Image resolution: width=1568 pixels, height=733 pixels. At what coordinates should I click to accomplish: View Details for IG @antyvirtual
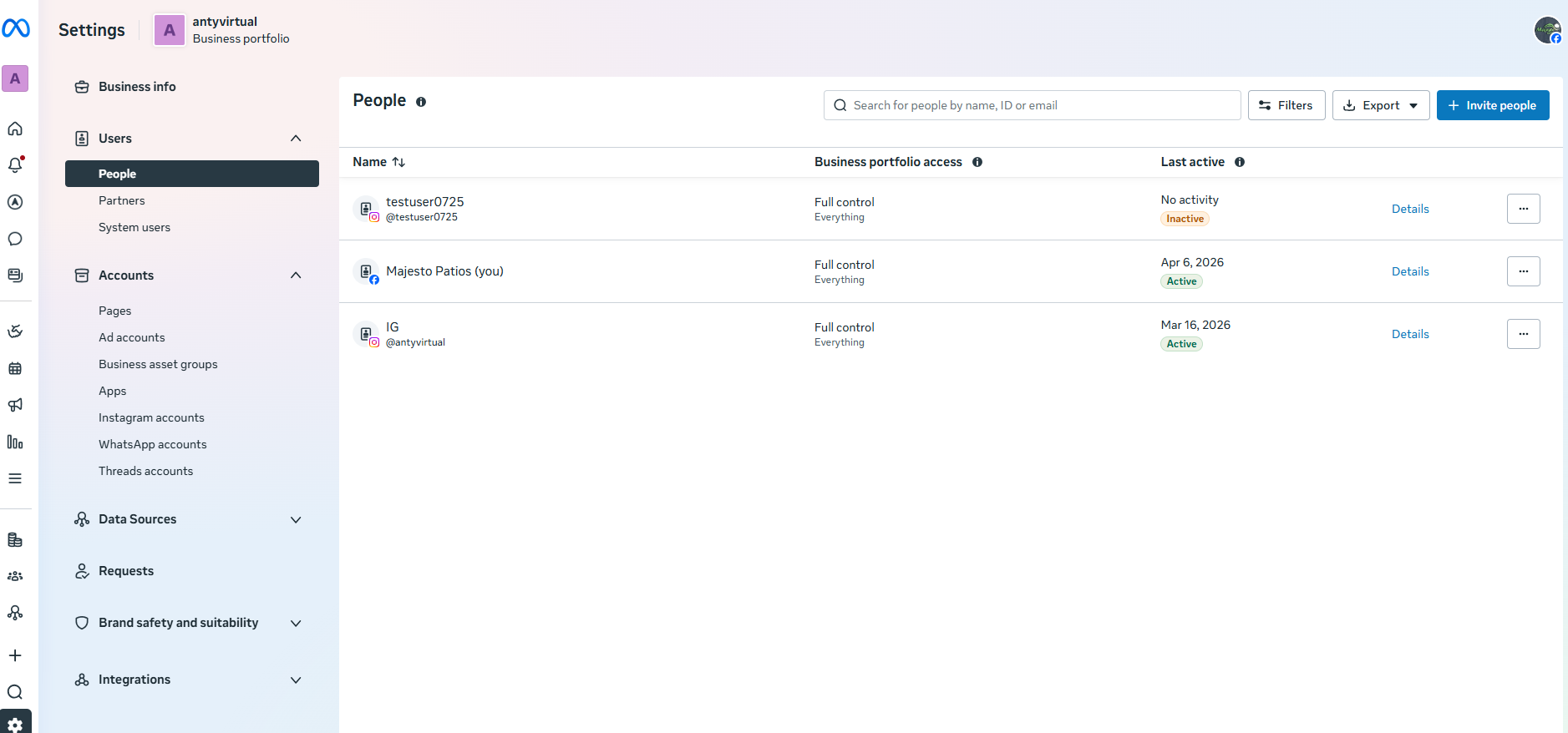(x=1410, y=334)
